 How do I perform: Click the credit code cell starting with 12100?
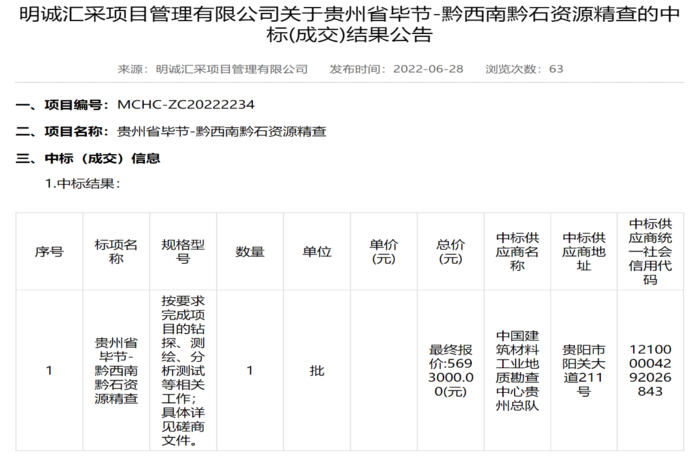pyautogui.click(x=651, y=371)
